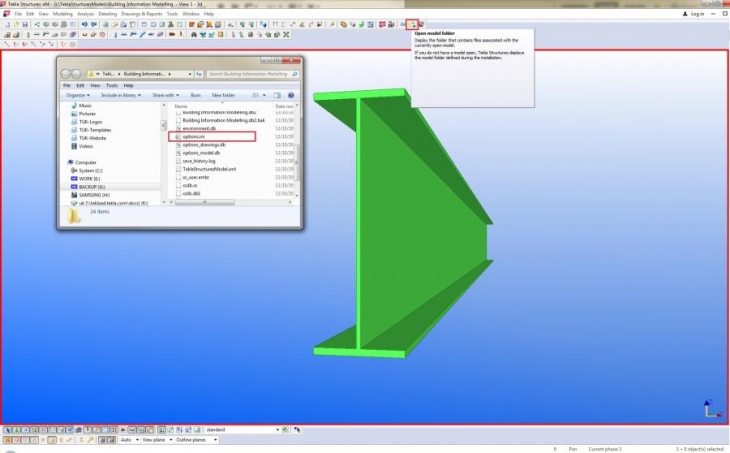Click the X-shaped icon ending second toolbar row
730x453 pixels.
pyautogui.click(x=286, y=34)
